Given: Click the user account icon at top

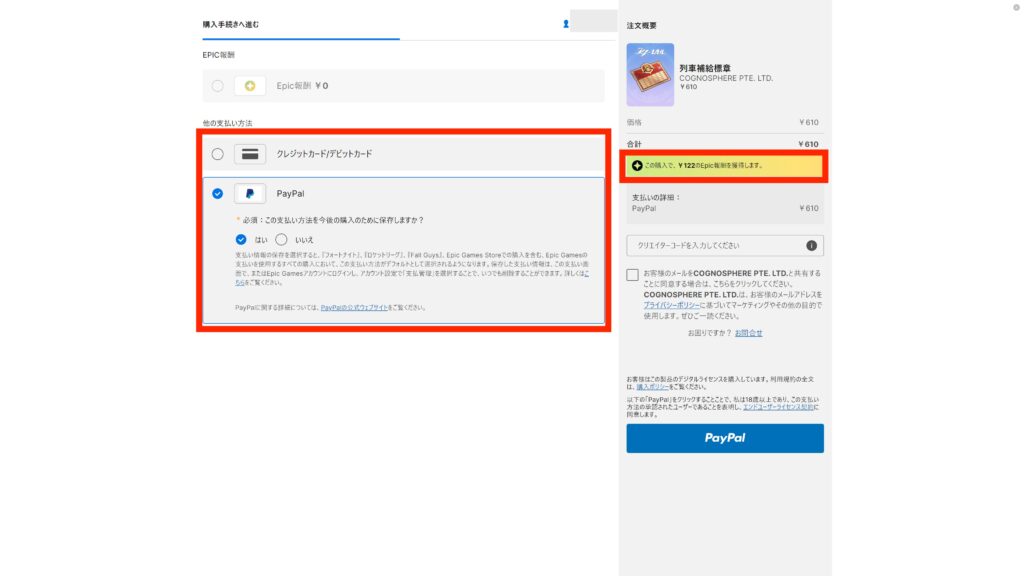Looking at the screenshot, I should point(566,24).
